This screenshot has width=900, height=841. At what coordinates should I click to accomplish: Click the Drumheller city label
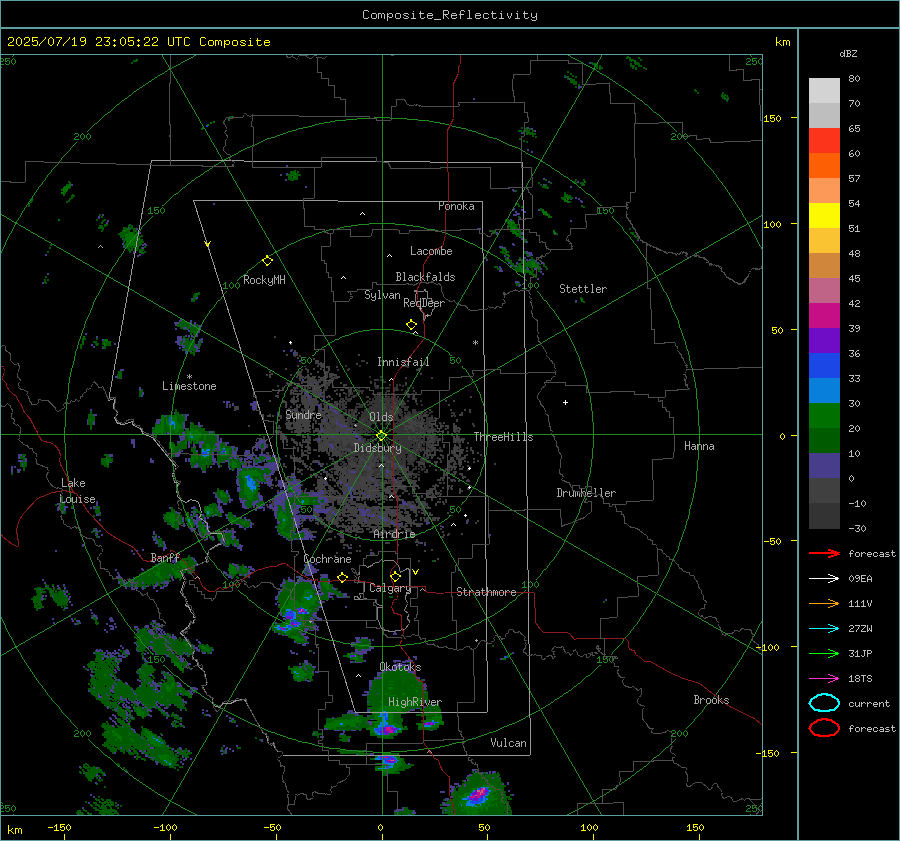[x=586, y=493]
